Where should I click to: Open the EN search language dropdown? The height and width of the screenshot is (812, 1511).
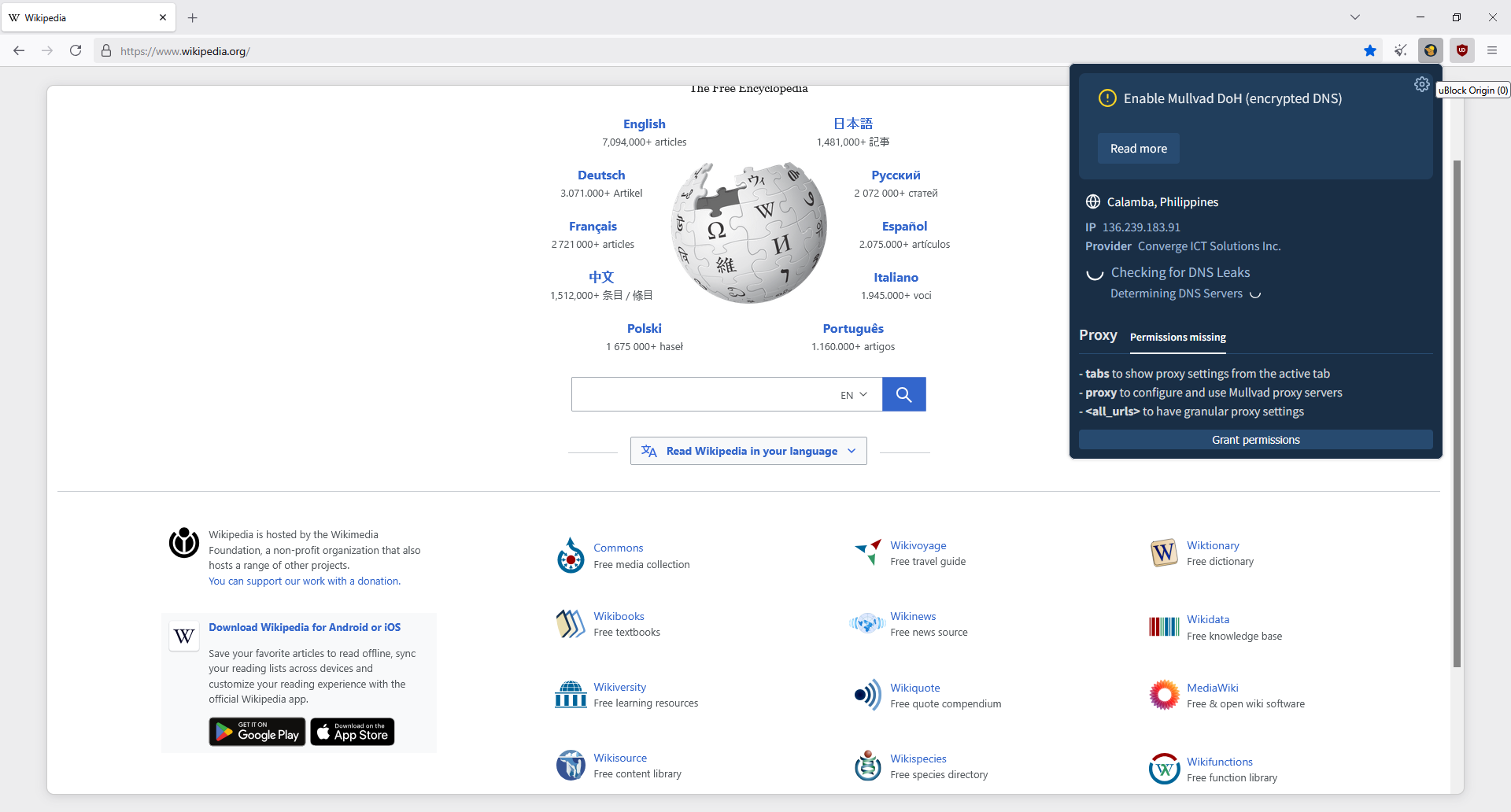point(854,395)
